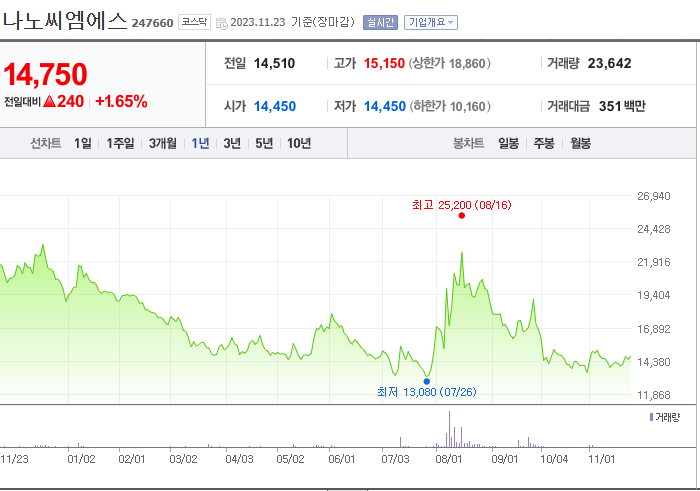Click the previous close value 14,510

coord(274,63)
